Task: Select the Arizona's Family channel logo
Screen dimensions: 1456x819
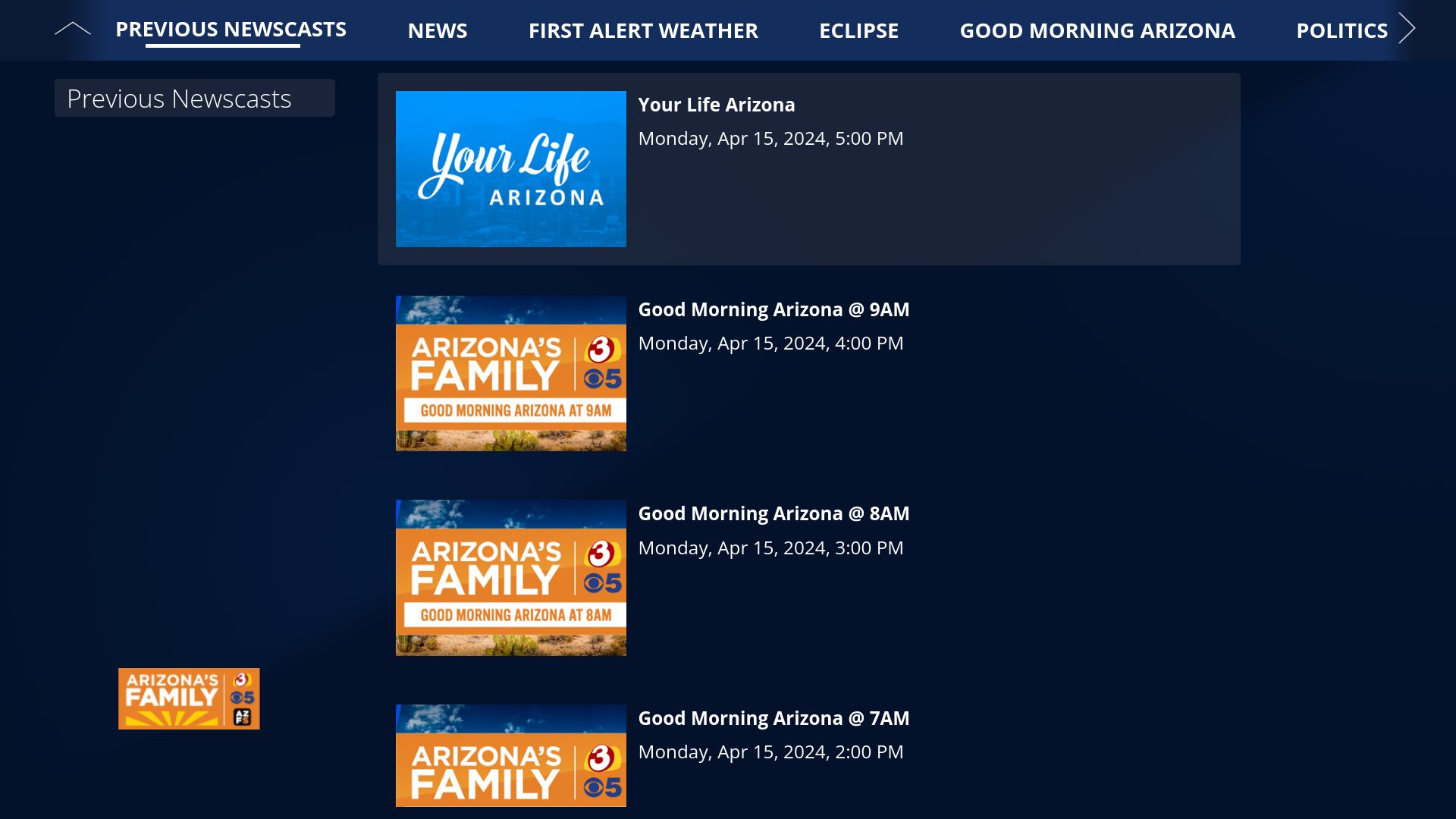Action: (188, 698)
